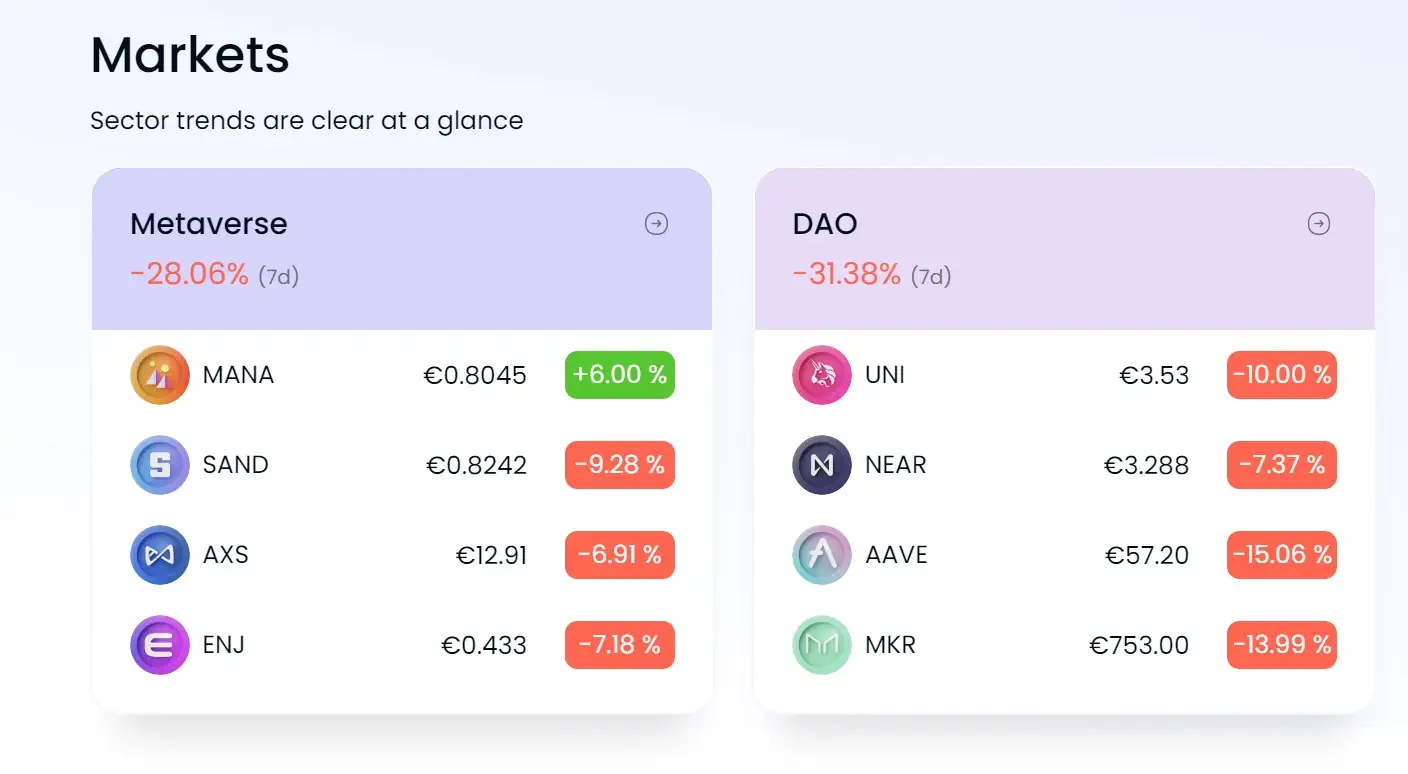
Task: Click the MANA coin icon
Action: (x=160, y=375)
